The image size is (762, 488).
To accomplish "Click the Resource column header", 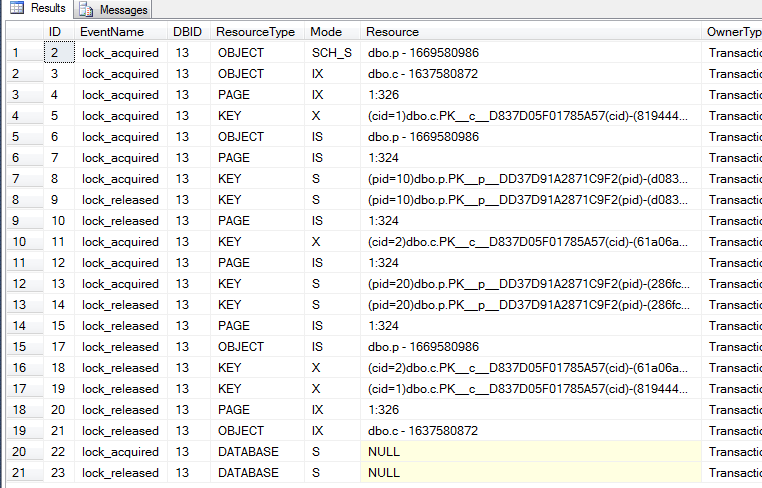I will click(x=392, y=32).
